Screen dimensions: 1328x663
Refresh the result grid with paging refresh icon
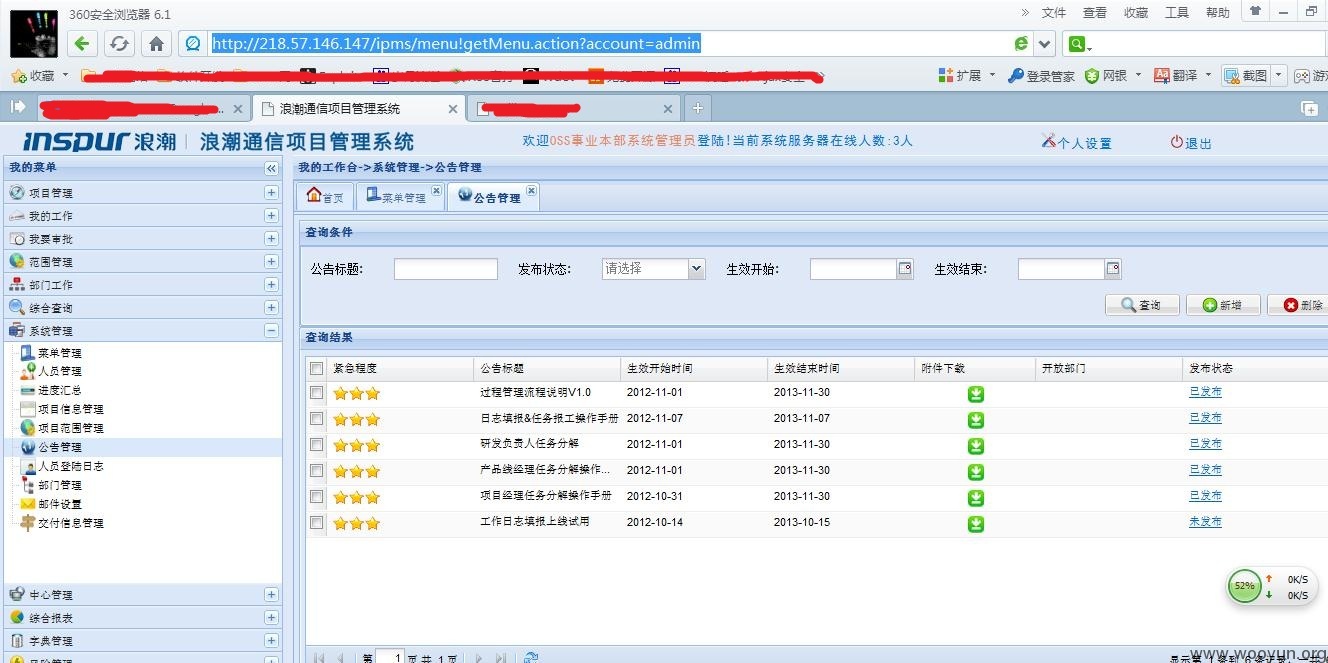coord(531,657)
